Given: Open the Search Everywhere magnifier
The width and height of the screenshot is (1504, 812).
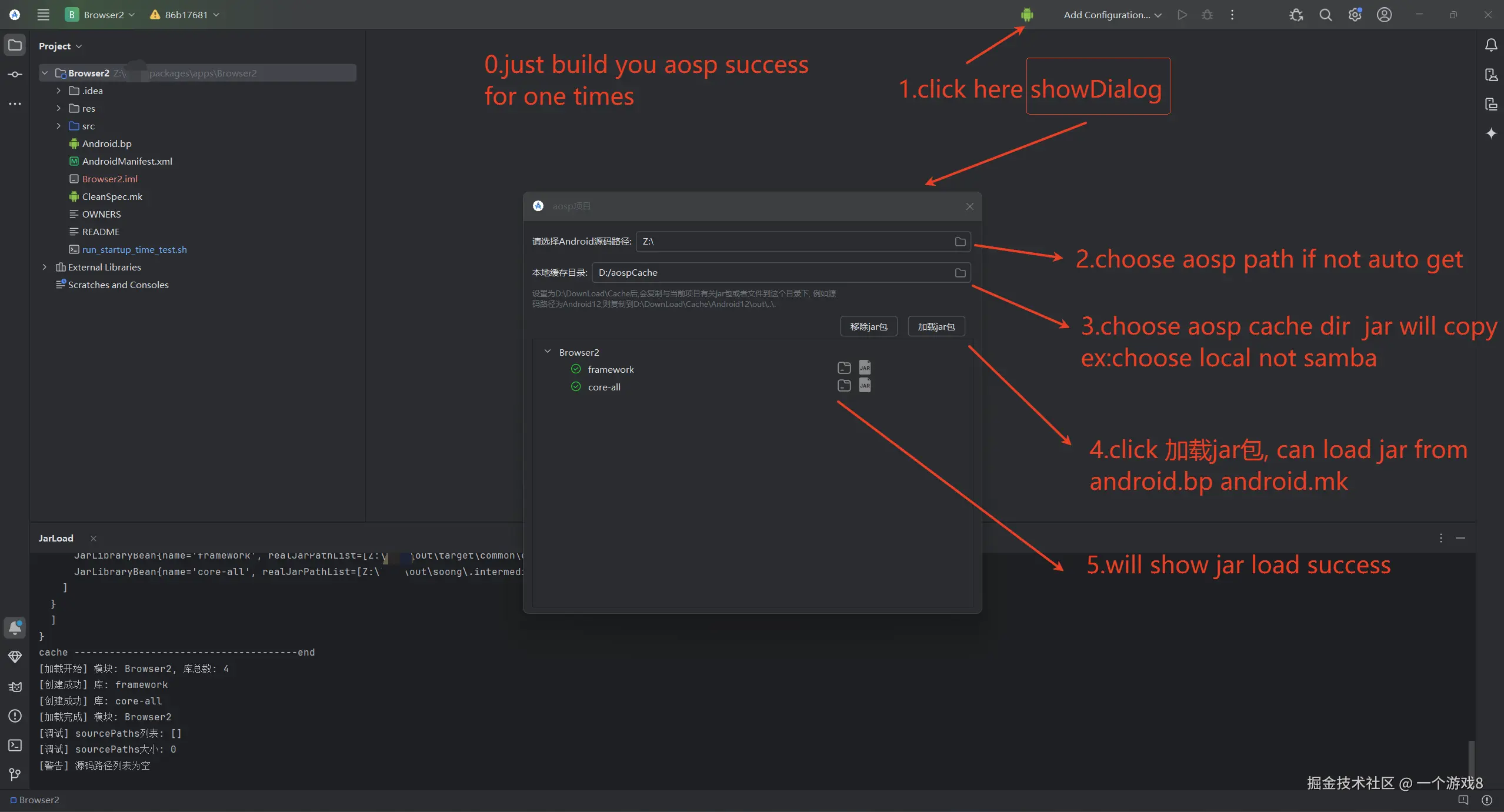Looking at the screenshot, I should pyautogui.click(x=1325, y=15).
